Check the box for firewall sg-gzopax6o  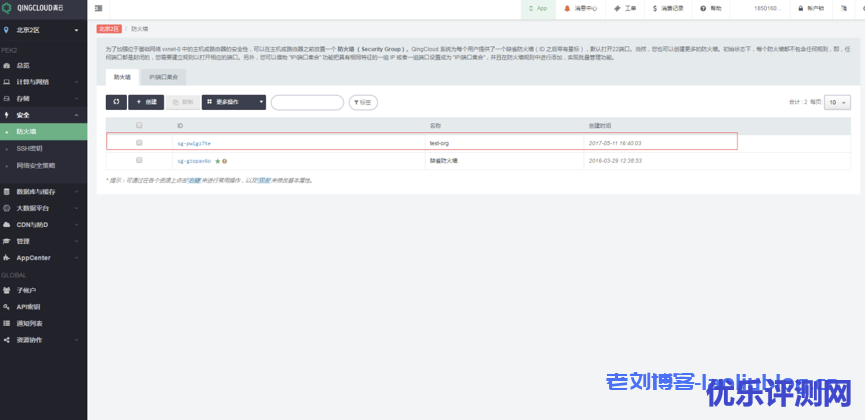pyautogui.click(x=139, y=160)
